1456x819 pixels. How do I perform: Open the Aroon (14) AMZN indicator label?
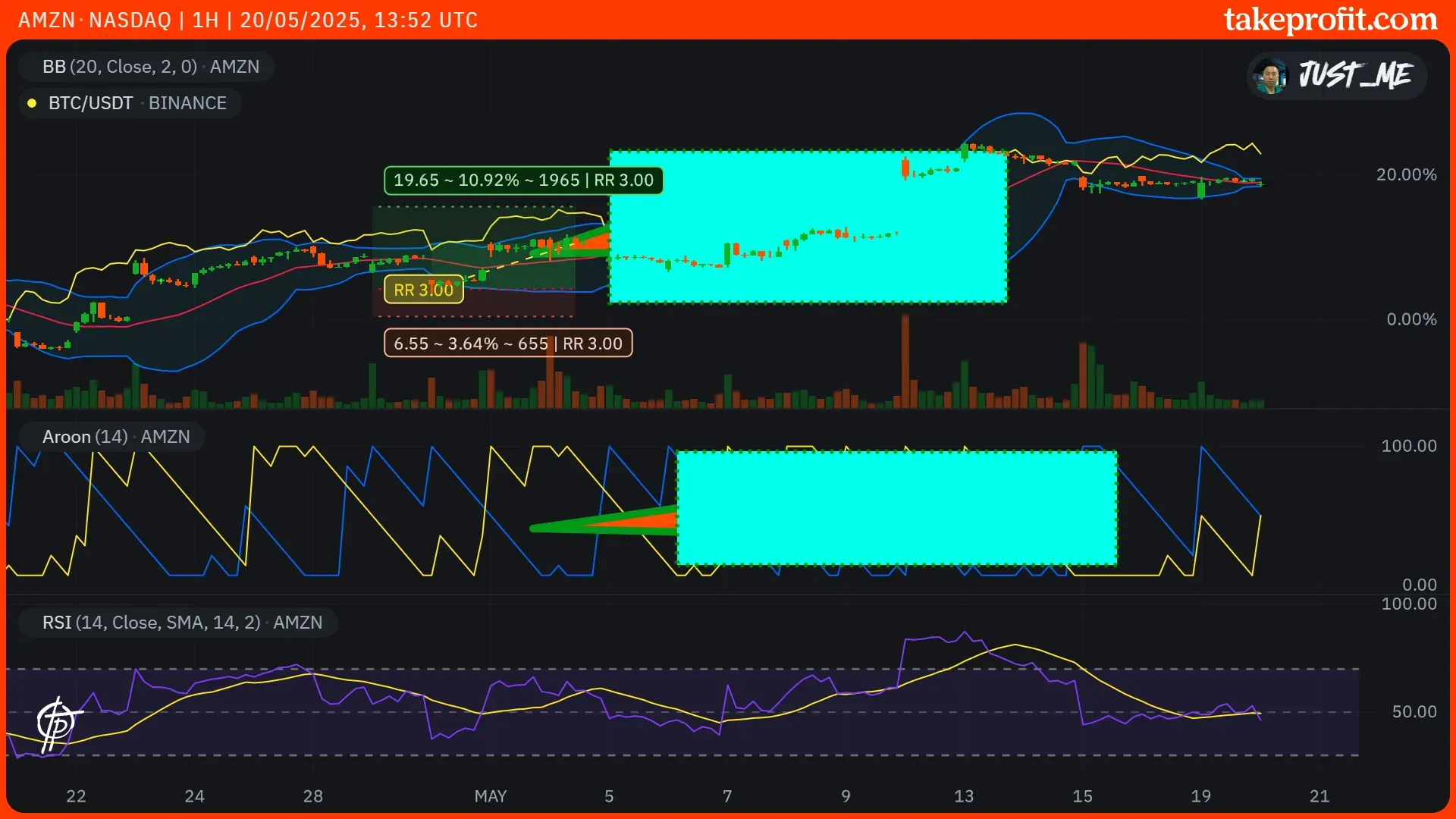(116, 437)
